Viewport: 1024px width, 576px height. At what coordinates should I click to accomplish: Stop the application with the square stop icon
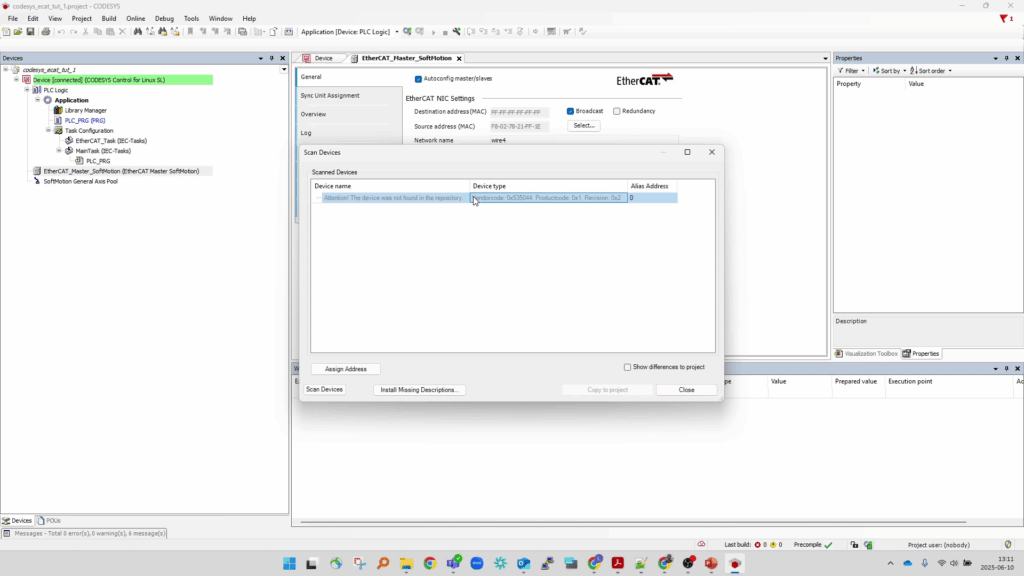(445, 32)
